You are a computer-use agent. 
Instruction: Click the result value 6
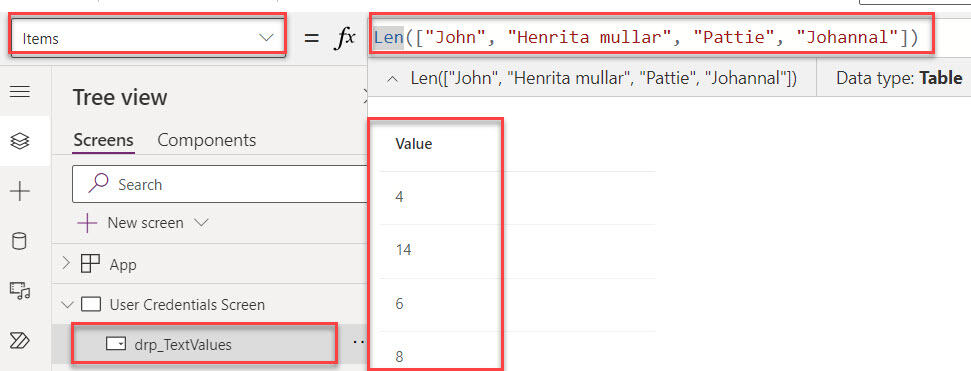click(x=399, y=304)
